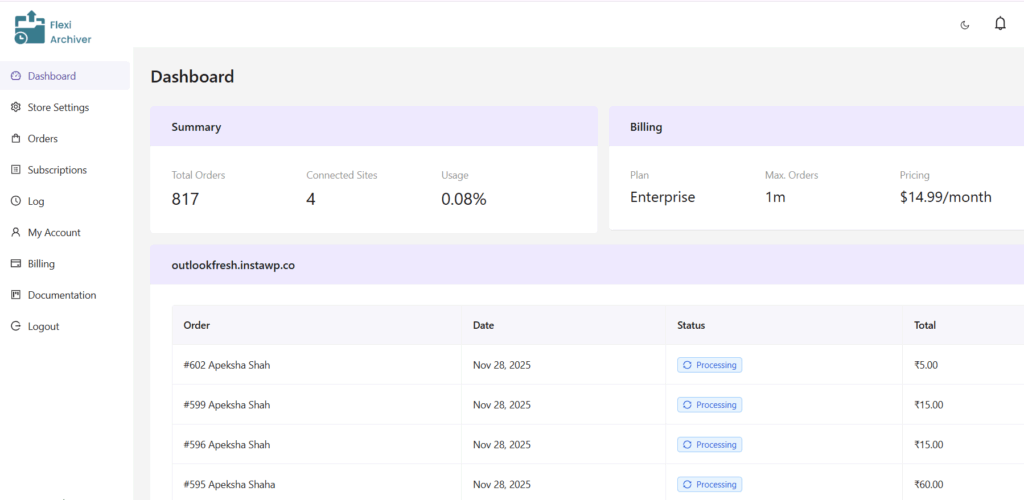Screen dimensions: 1024x500
Task: Click the outlookfresh.instawp.co site heading
Action: pyautogui.click(x=233, y=266)
